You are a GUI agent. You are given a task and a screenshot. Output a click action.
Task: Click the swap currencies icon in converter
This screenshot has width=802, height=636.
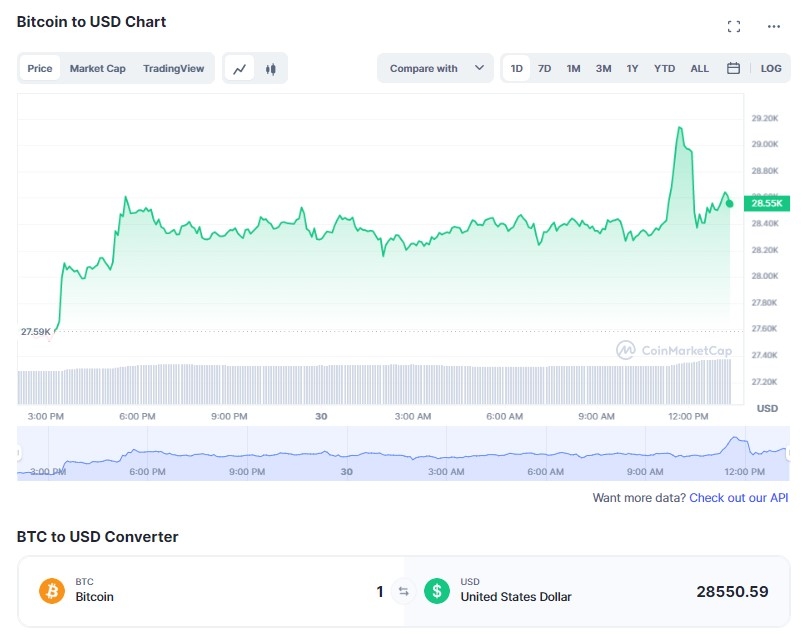404,591
